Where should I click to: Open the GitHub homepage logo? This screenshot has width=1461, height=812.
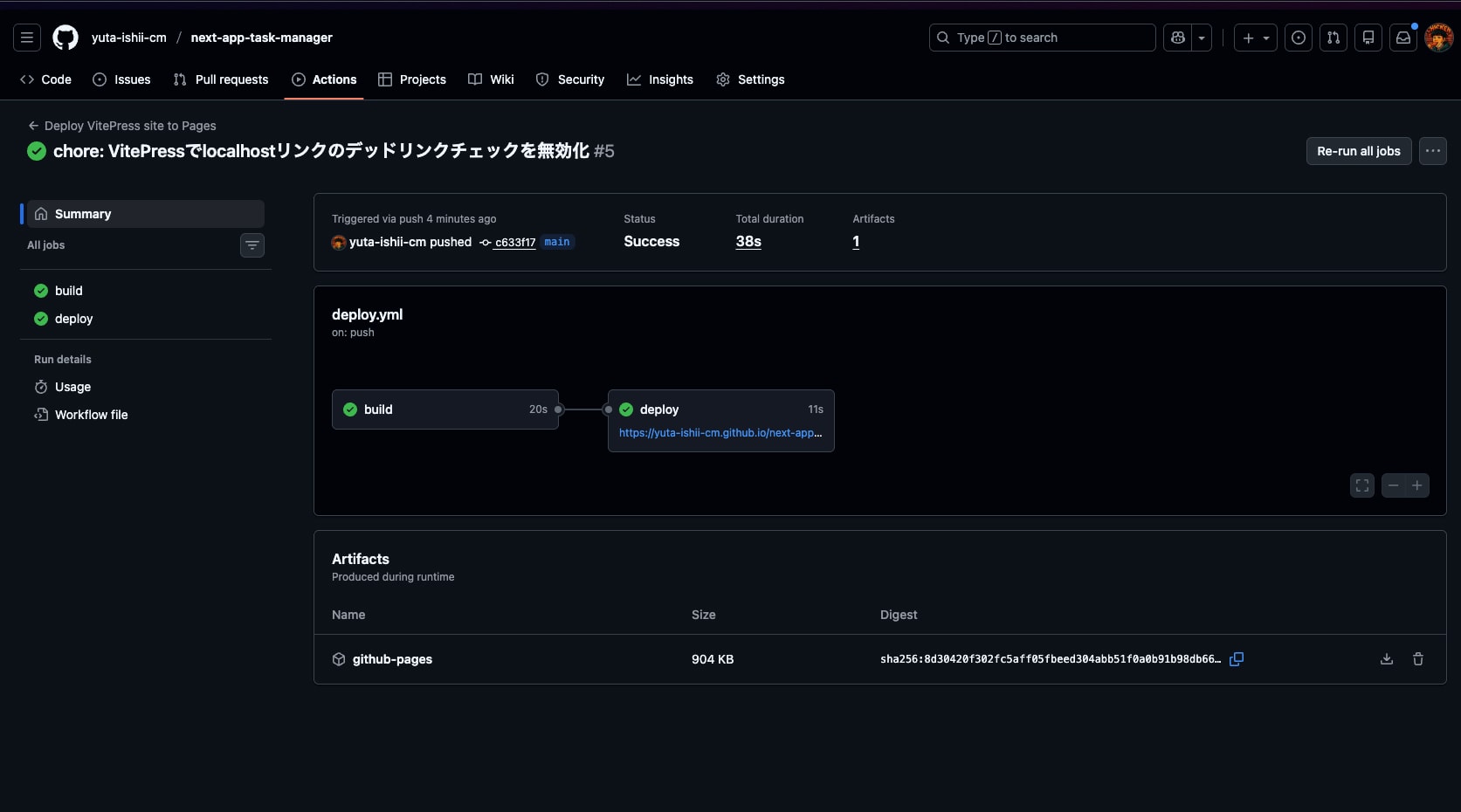[x=65, y=38]
